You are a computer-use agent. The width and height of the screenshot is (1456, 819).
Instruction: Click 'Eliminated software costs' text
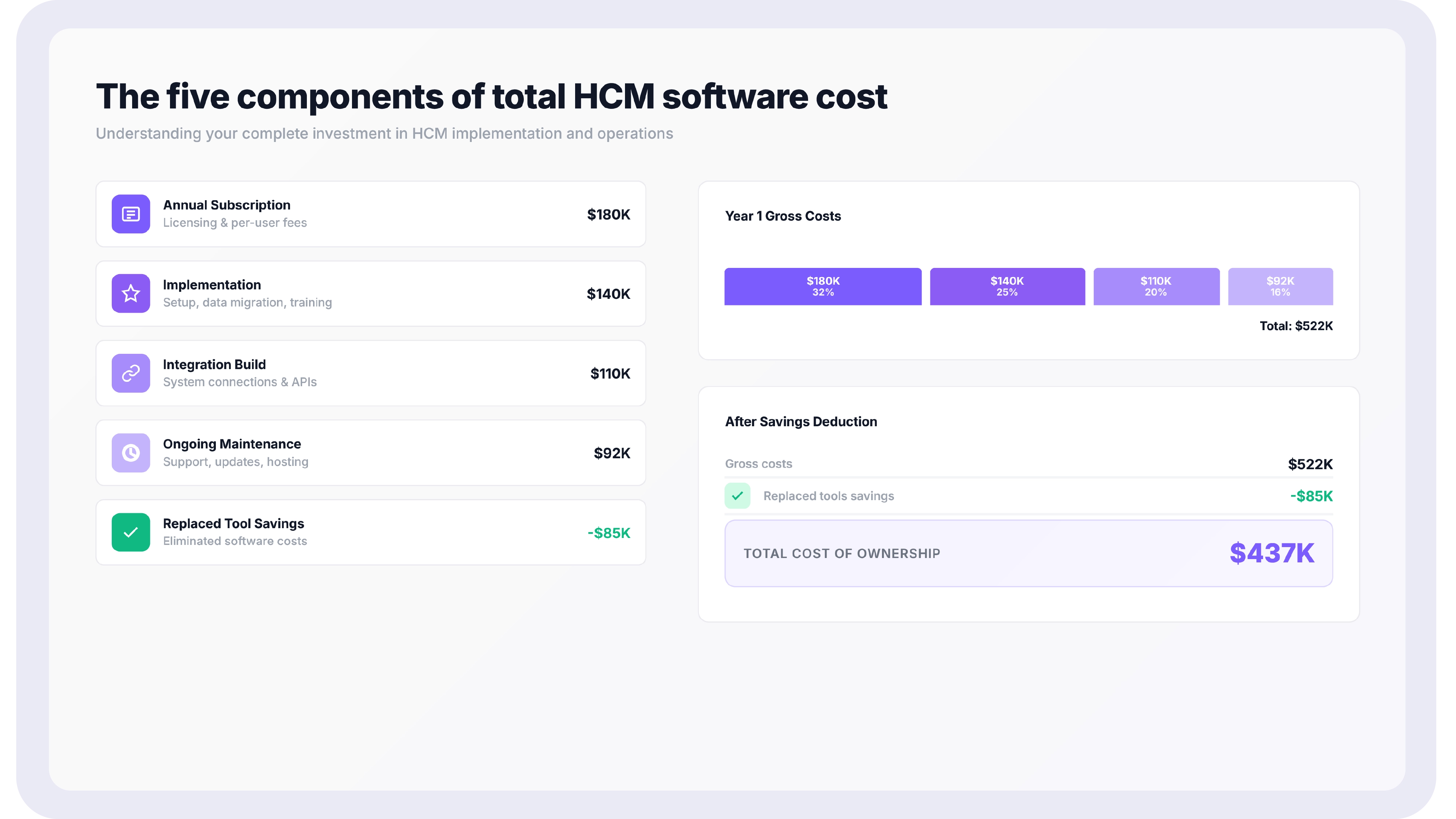pos(234,541)
